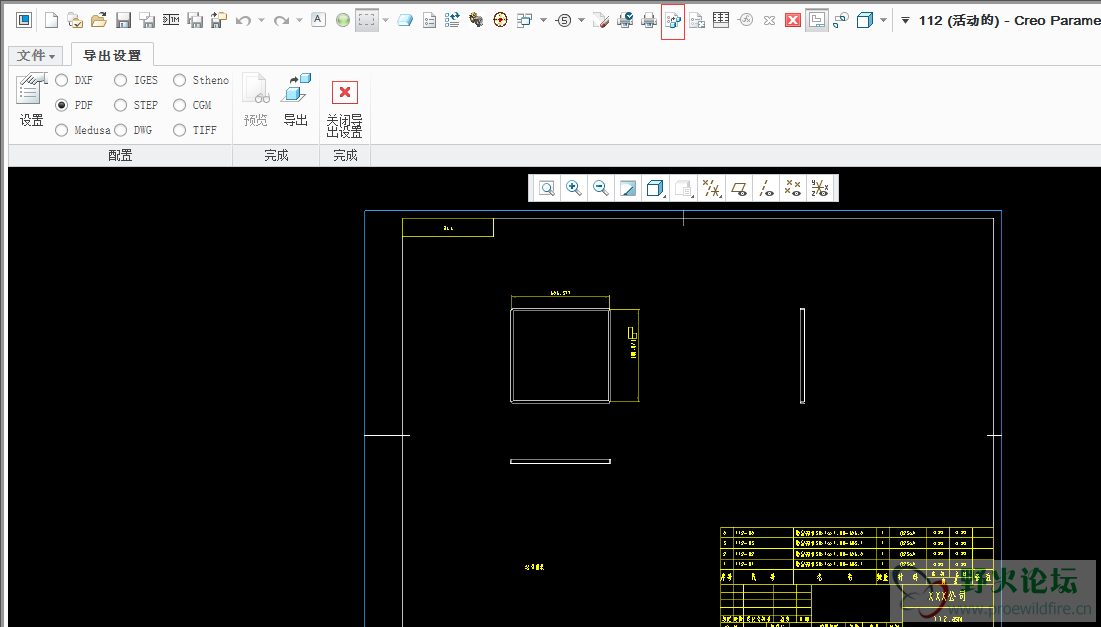Viewport: 1101px width, 627px height.
Task: Open the 文件 file menu
Action: [x=36, y=55]
